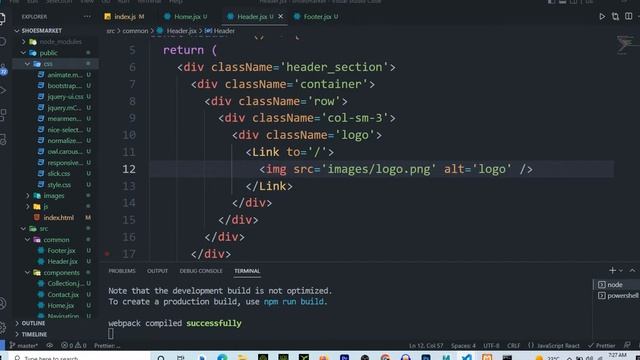This screenshot has height=360, width=640.
Task: Open Contact.jsx in the components folder
Action: 63,294
